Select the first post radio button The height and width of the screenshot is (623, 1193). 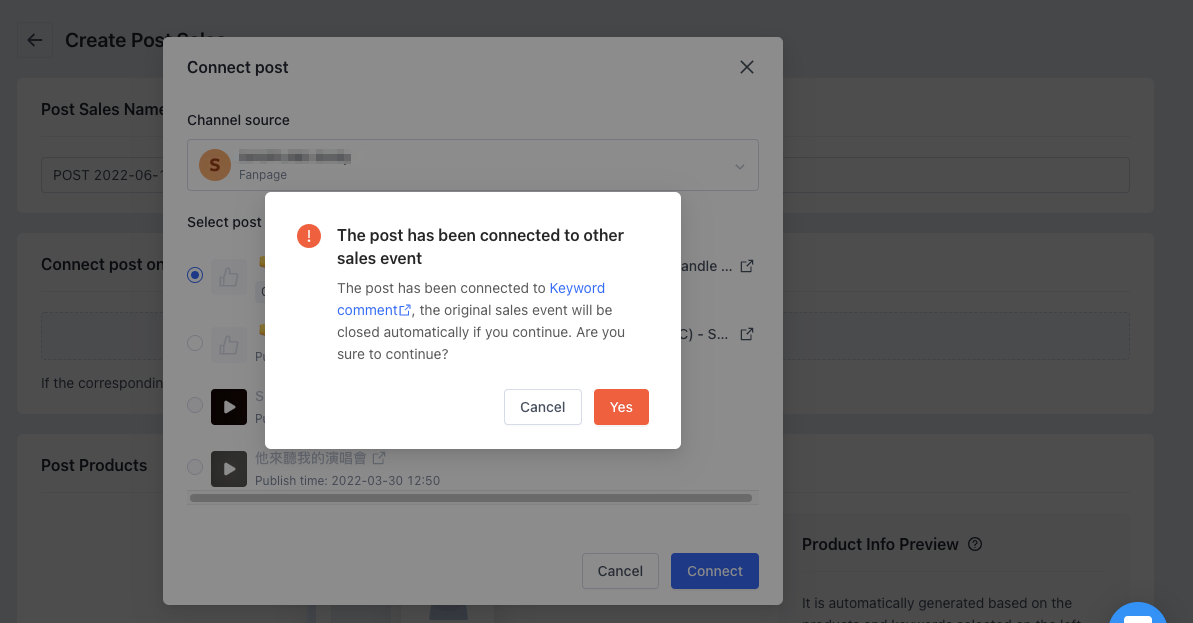[x=195, y=275]
